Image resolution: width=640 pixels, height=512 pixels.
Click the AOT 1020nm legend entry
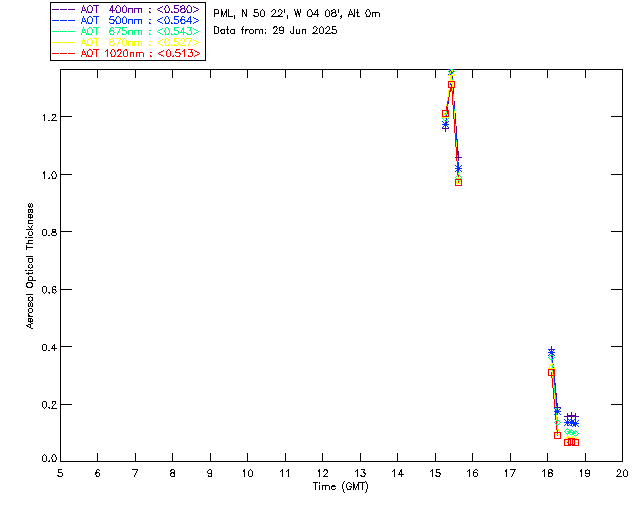[127, 53]
